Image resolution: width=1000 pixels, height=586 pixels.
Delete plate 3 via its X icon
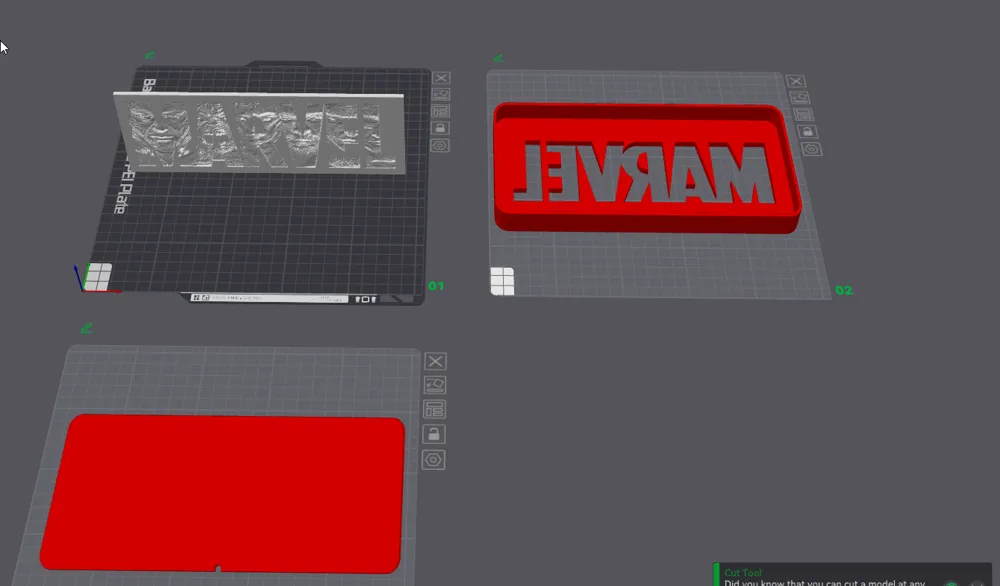pos(434,361)
